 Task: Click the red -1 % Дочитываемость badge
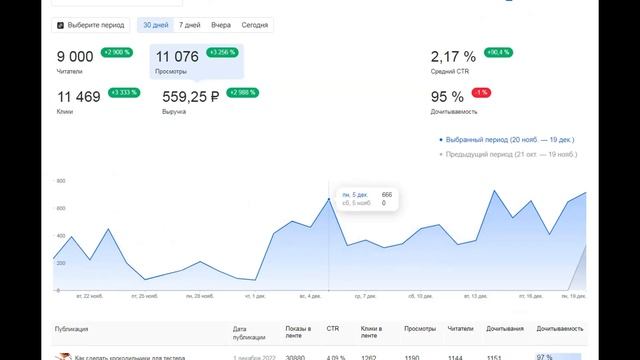tap(481, 93)
